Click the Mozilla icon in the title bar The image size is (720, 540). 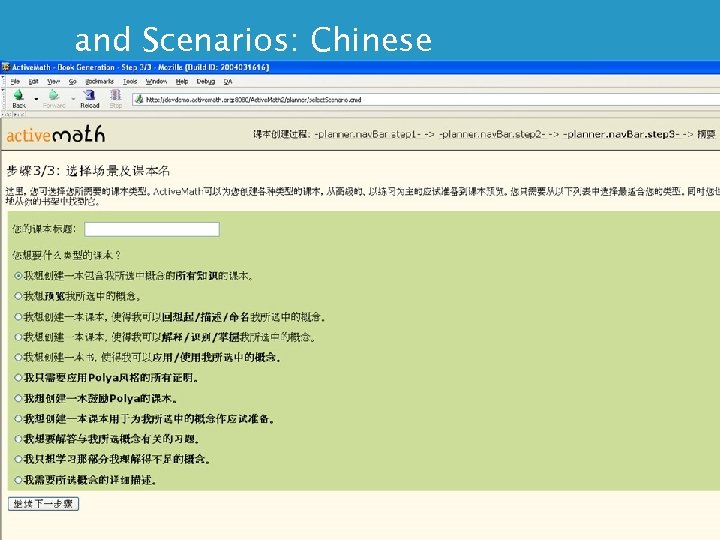tap(6, 67)
